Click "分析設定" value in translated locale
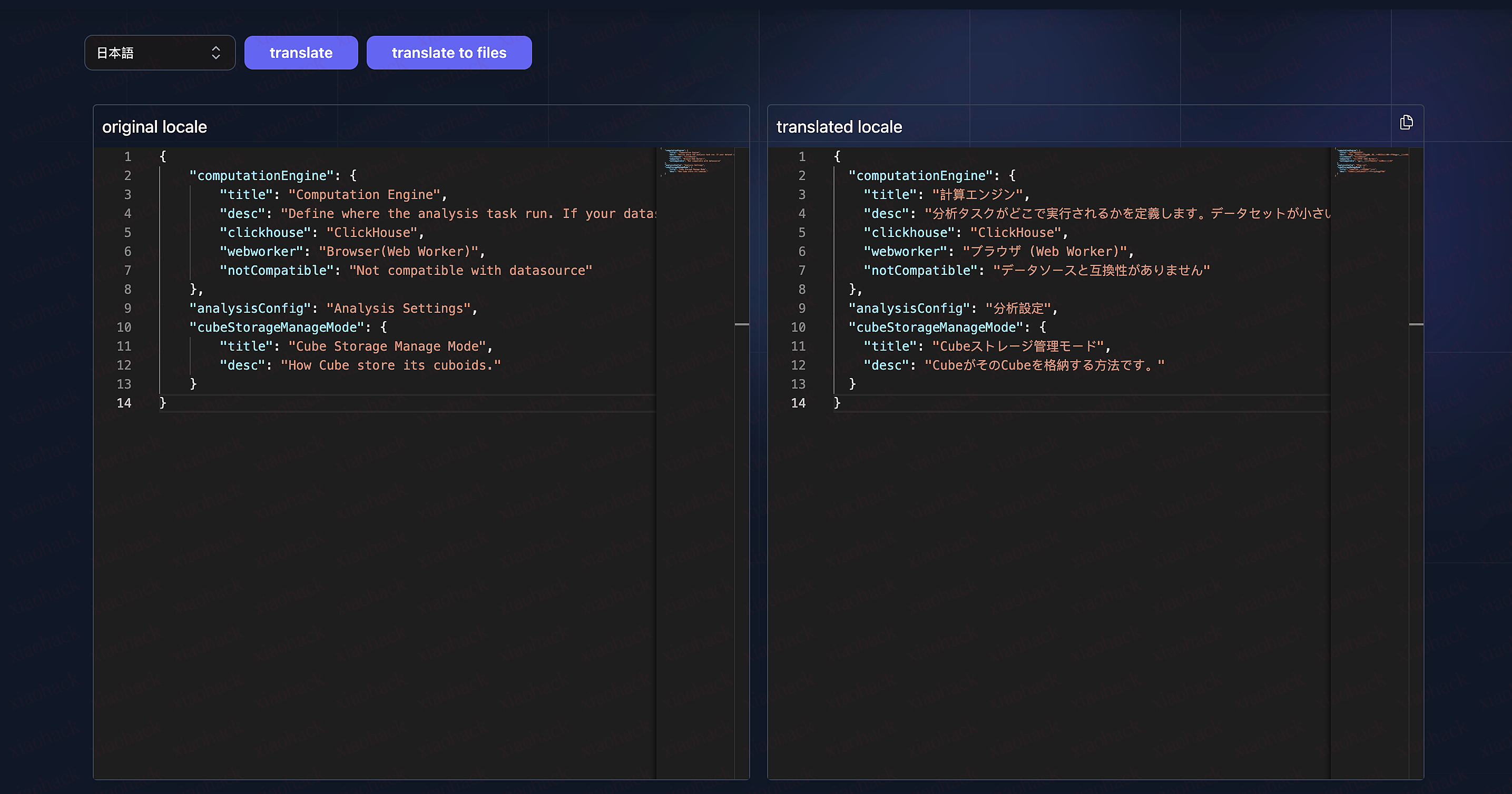Screen dimensions: 1512x794 coord(1018,309)
